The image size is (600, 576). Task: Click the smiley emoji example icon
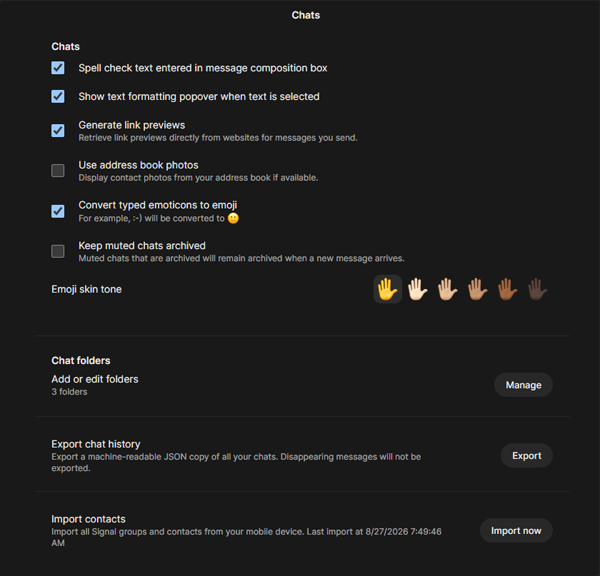(233, 218)
